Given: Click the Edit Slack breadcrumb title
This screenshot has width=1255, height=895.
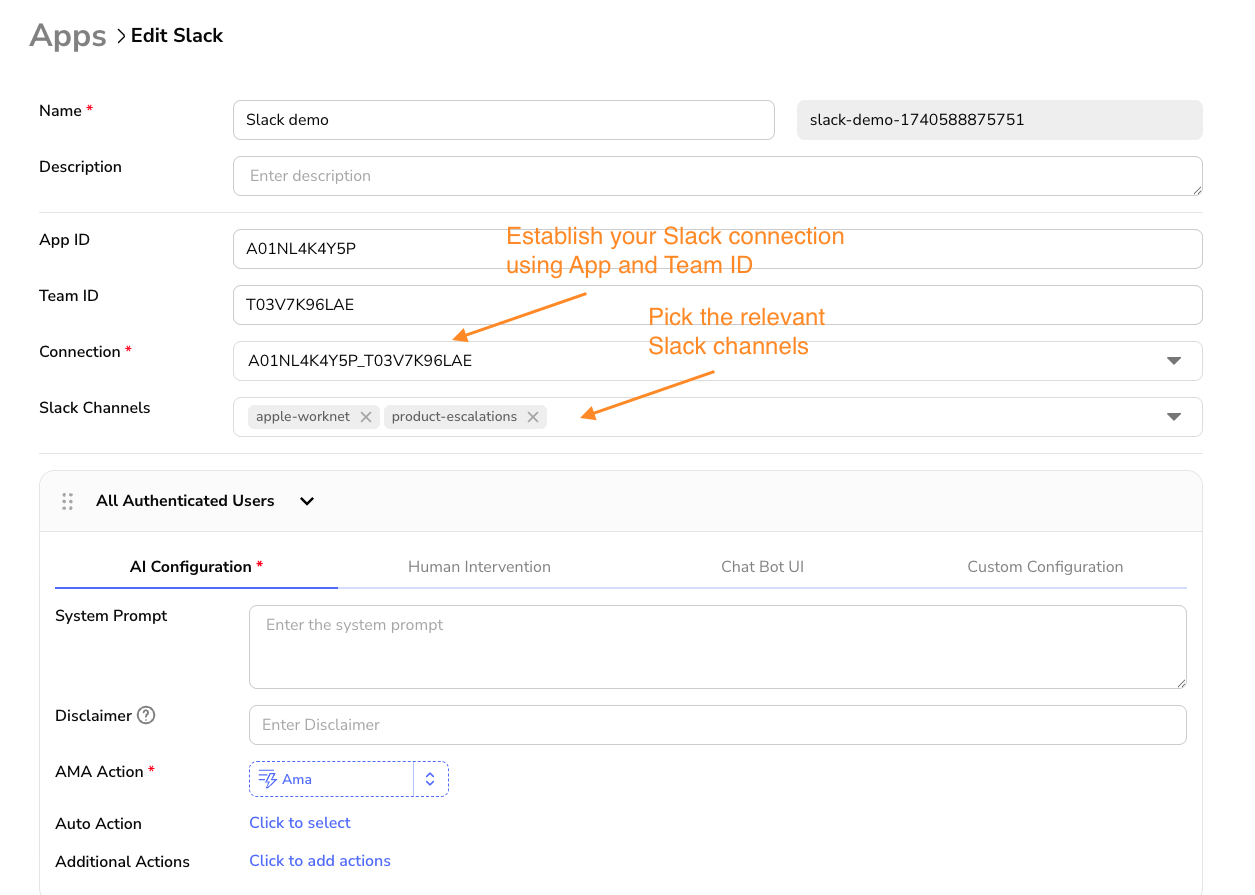Looking at the screenshot, I should click(177, 36).
